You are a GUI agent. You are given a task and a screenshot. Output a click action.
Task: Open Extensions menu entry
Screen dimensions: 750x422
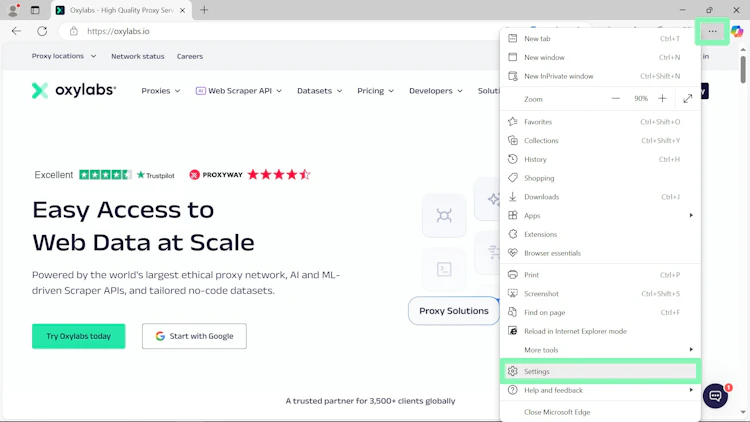600,234
